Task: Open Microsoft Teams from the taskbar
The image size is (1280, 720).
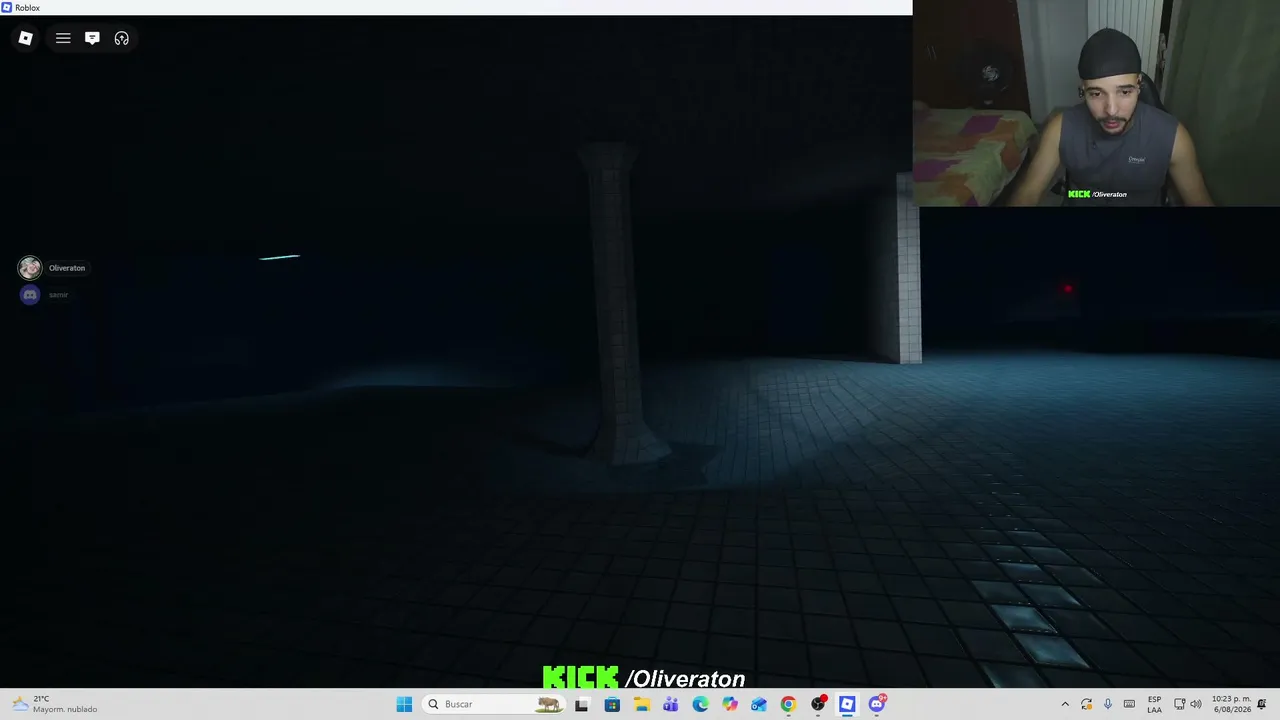Action: pyautogui.click(x=671, y=704)
